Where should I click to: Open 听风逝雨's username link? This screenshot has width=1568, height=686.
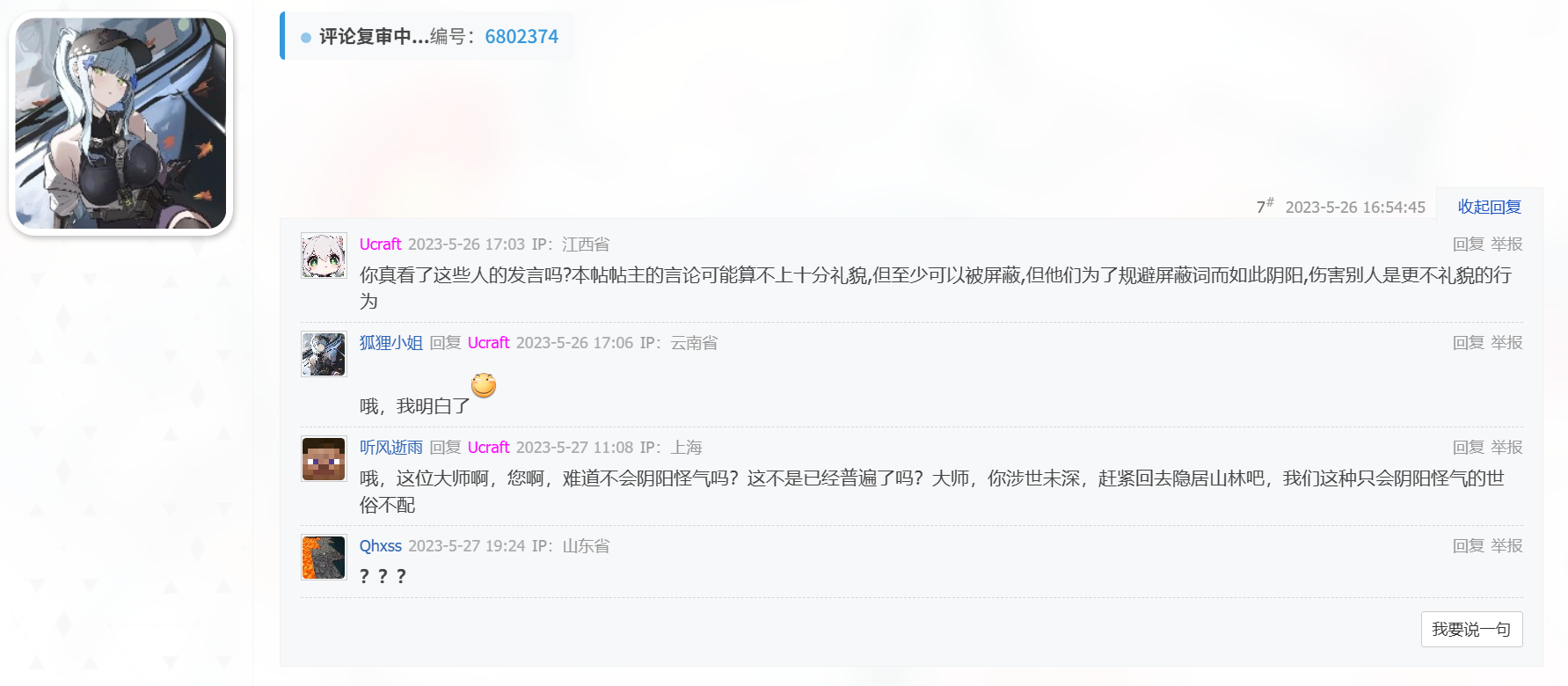[x=391, y=448]
